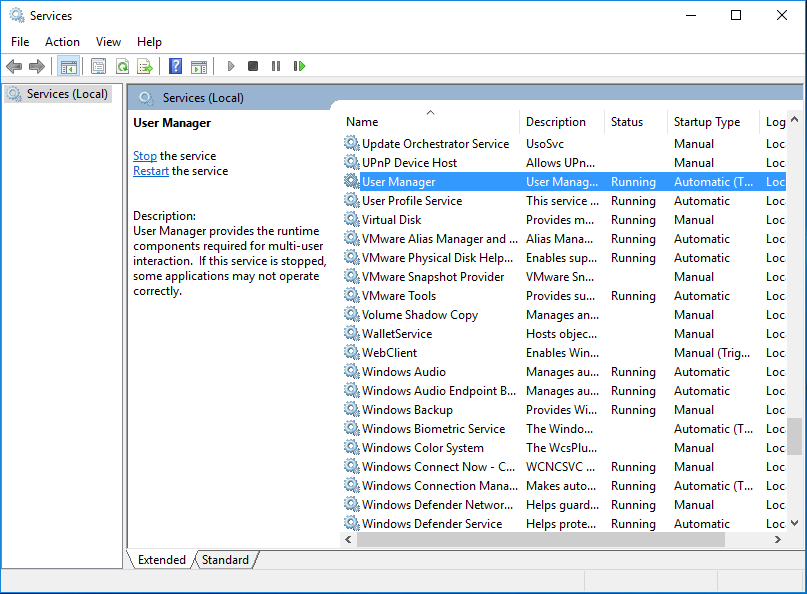Select VMware Physical Disk Help... service
Viewport: 807px width, 594px height.
pos(564,258)
